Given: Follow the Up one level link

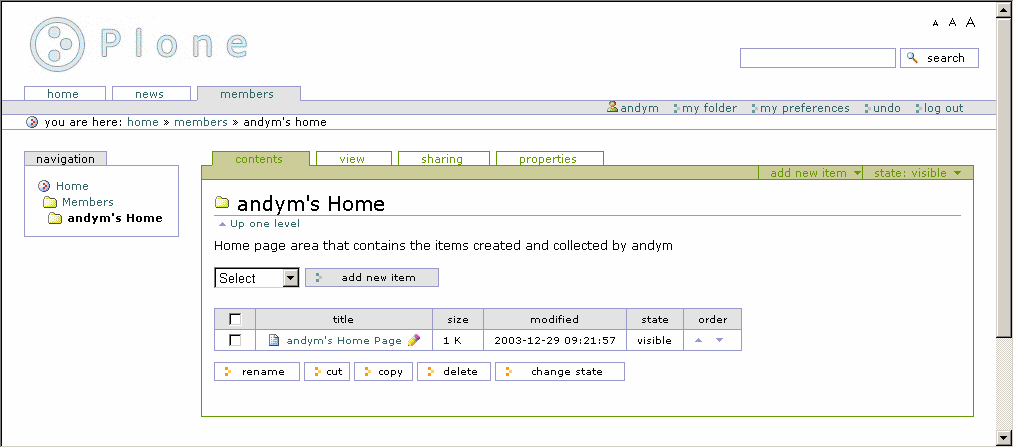Looking at the screenshot, I should [264, 224].
